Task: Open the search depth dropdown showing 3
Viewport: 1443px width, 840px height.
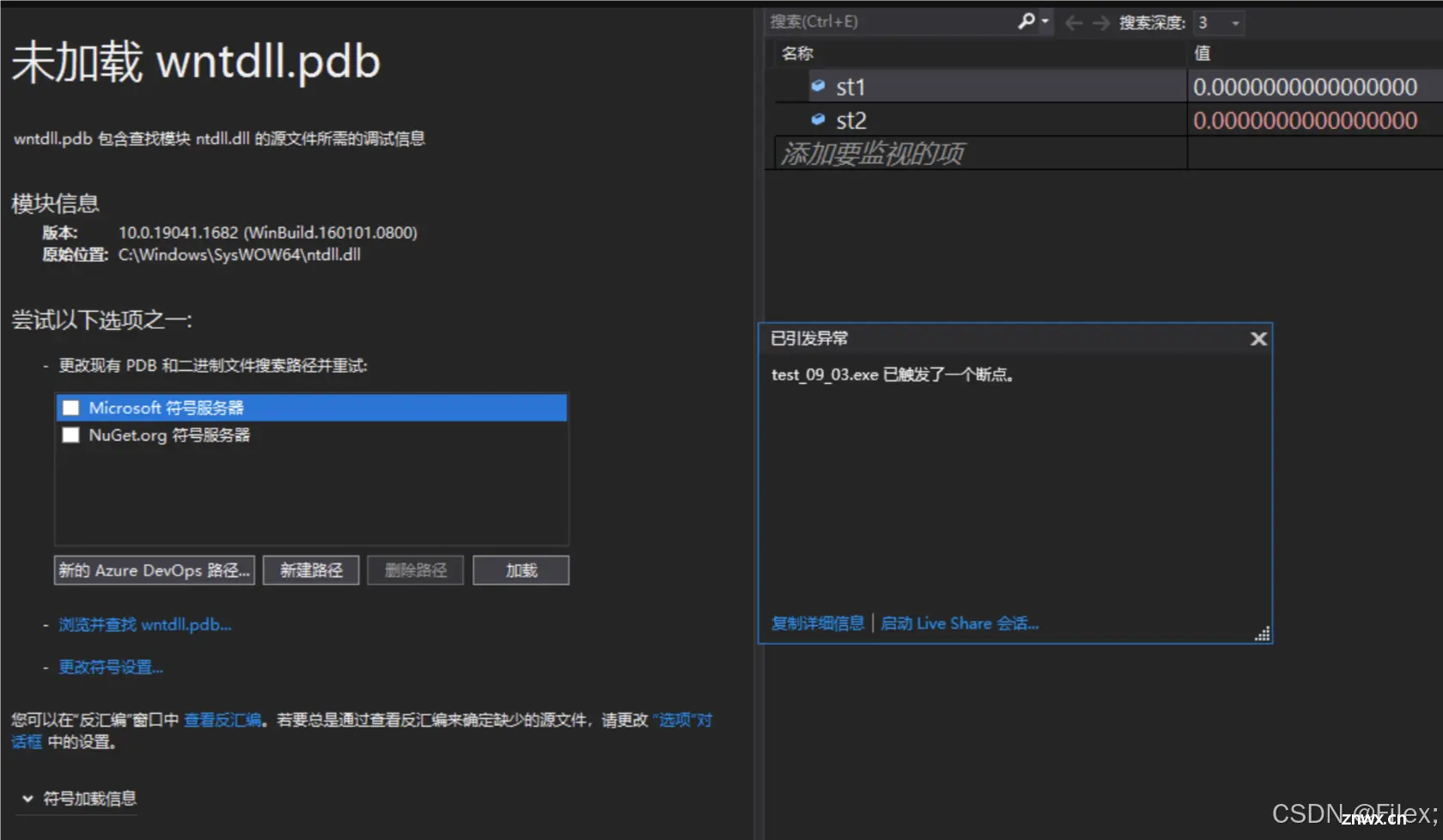Action: pyautogui.click(x=1219, y=22)
